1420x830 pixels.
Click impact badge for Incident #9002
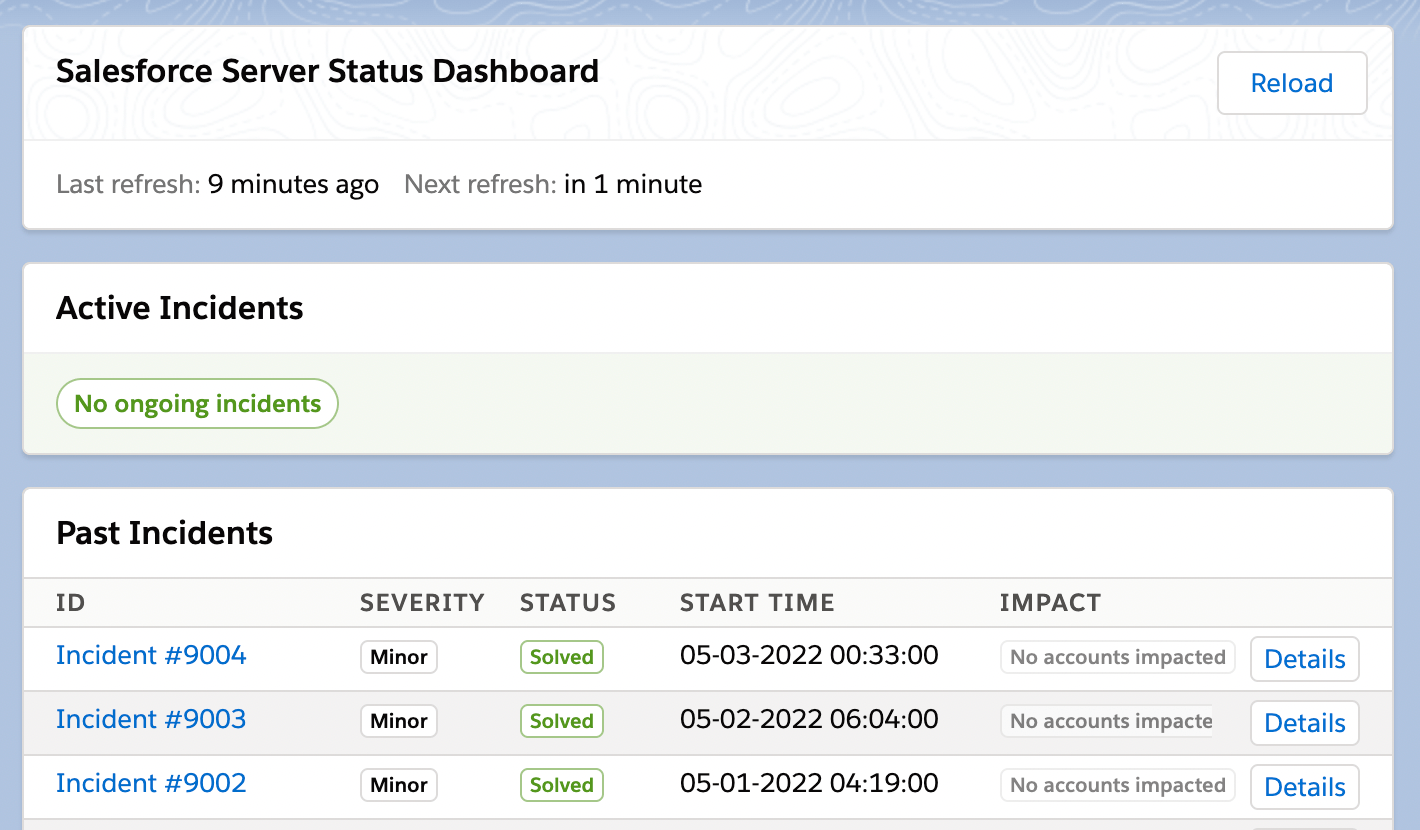1118,785
